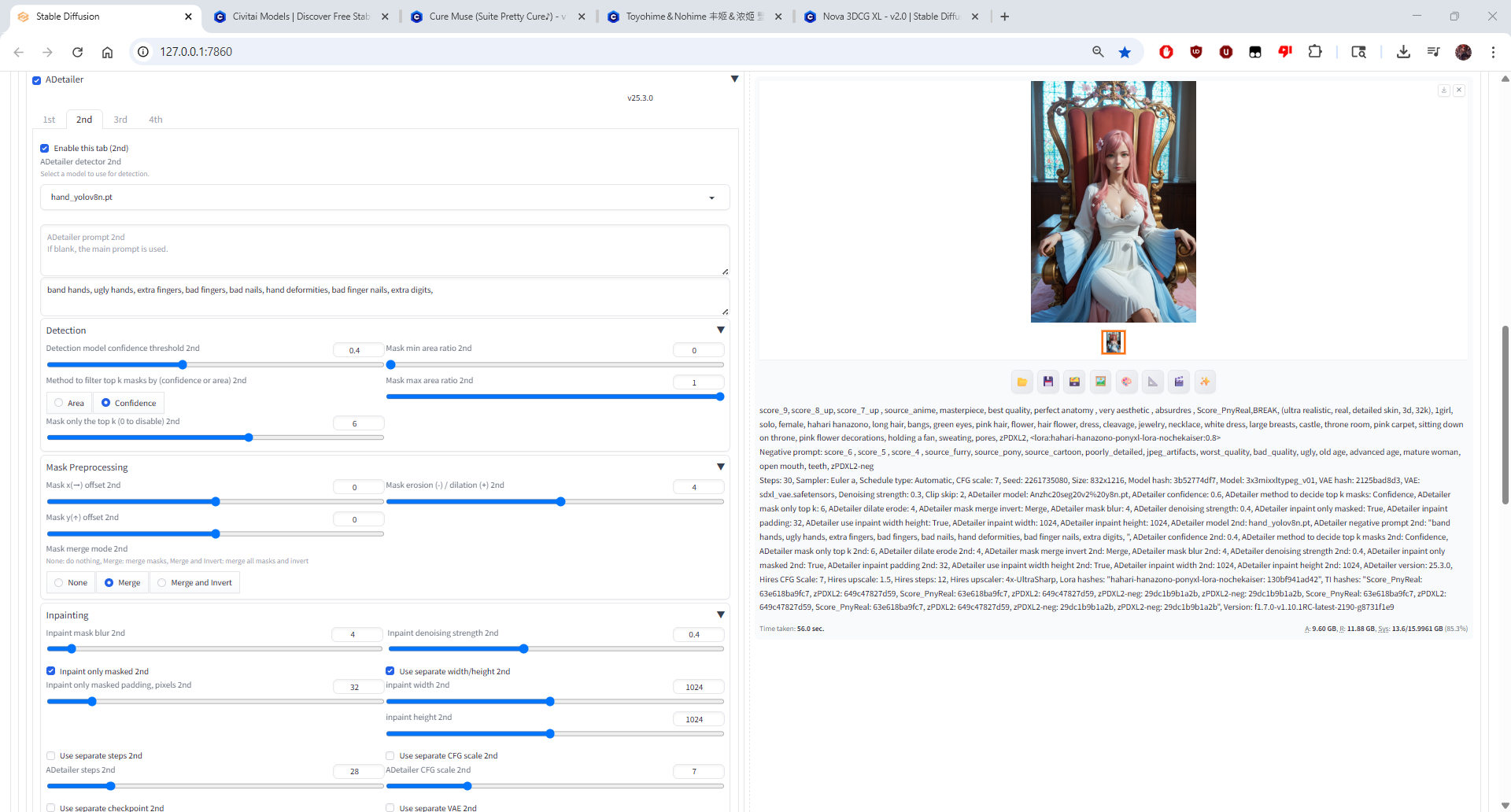Click the browser Home icon
This screenshot has height=812, width=1511.
[107, 52]
